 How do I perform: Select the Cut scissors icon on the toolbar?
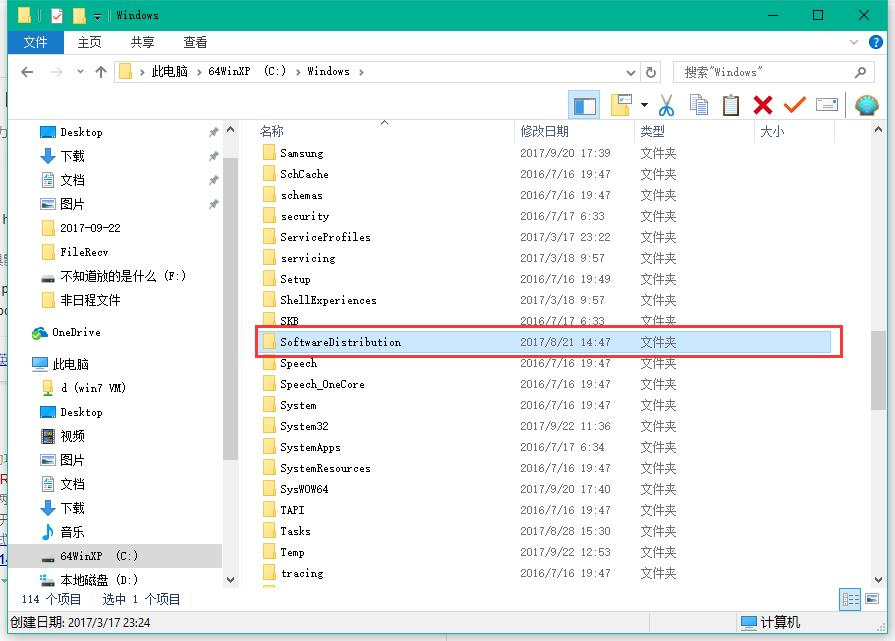[x=665, y=104]
